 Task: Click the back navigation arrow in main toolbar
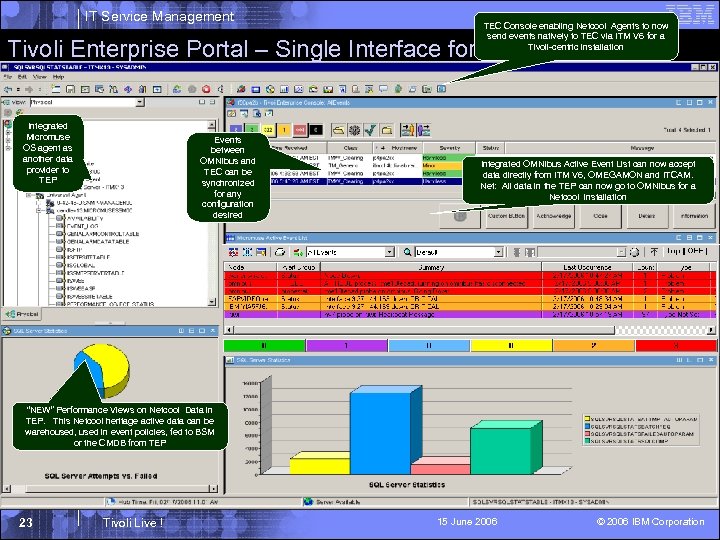[8, 90]
